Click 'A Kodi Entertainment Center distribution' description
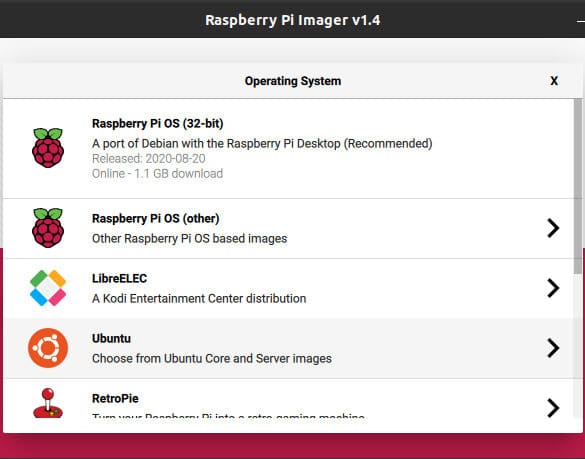Screen dimensions: 585x459 [199, 299]
